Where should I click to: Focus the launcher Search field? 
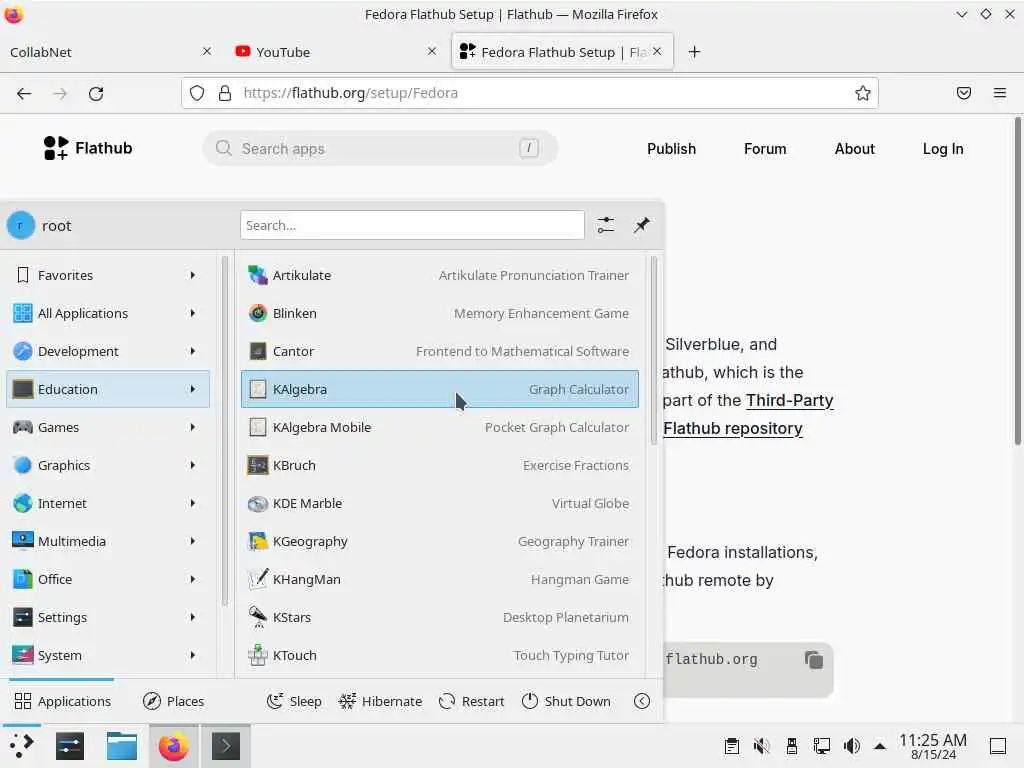[x=412, y=225]
